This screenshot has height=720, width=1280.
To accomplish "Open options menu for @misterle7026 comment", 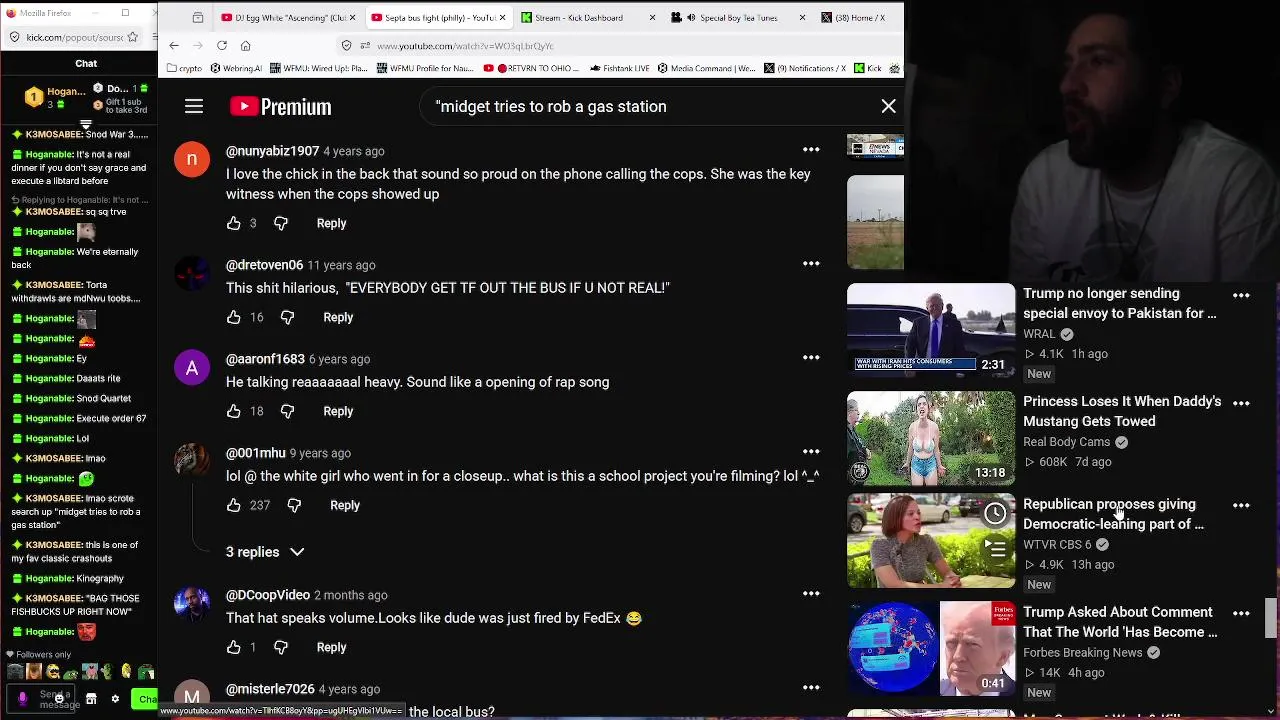I will [x=811, y=688].
